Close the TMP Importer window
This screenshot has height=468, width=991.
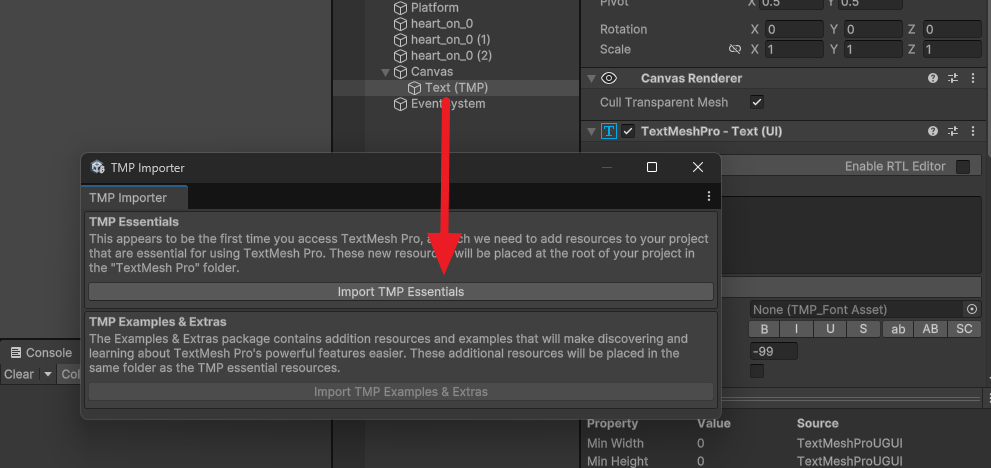coord(698,167)
